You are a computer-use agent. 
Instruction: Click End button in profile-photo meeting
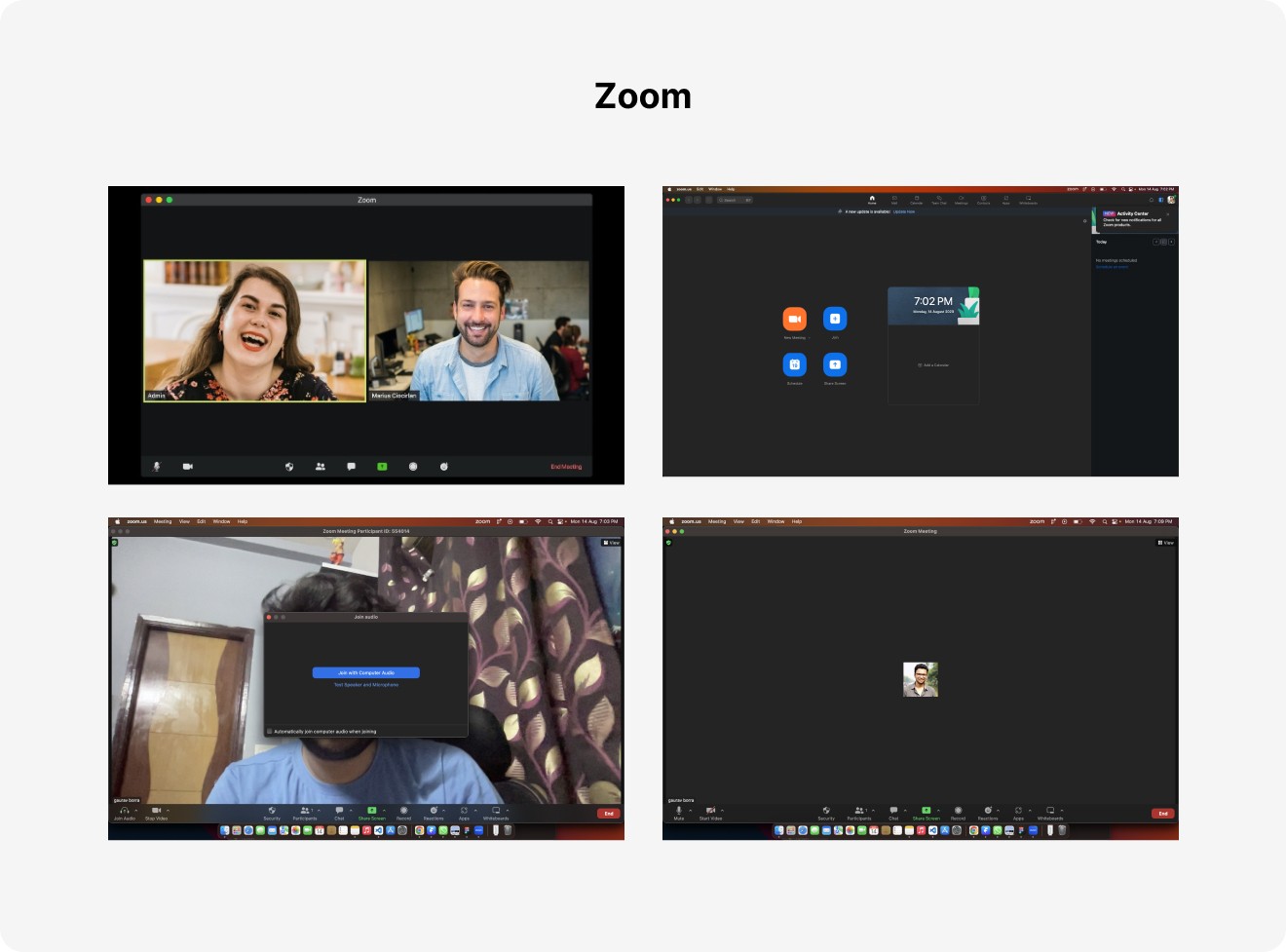[1163, 814]
